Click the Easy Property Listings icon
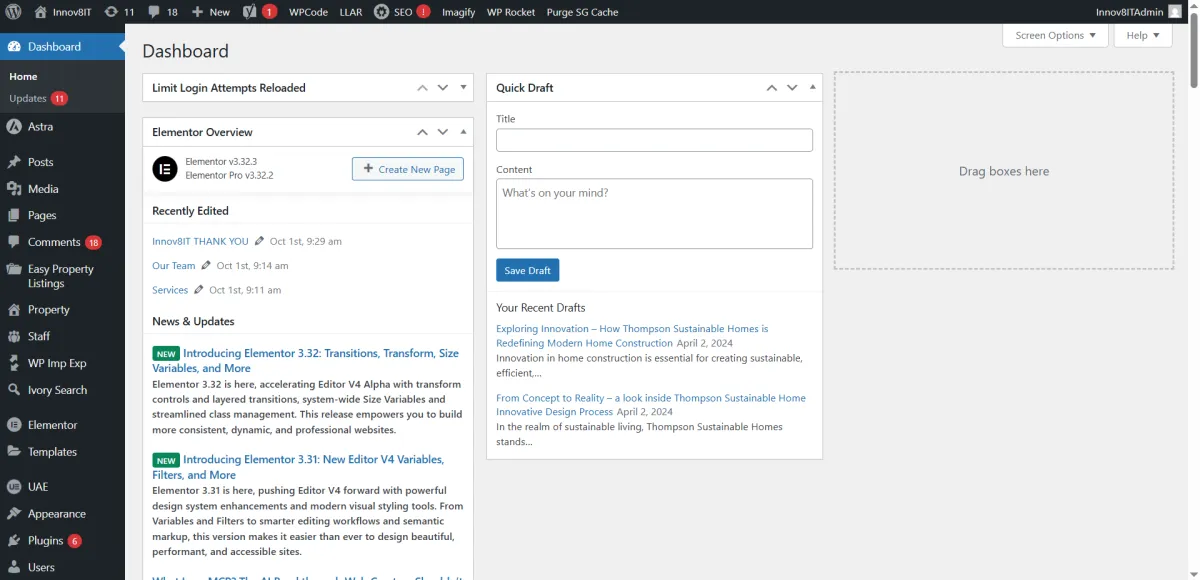This screenshot has width=1200, height=580. pos(14,269)
